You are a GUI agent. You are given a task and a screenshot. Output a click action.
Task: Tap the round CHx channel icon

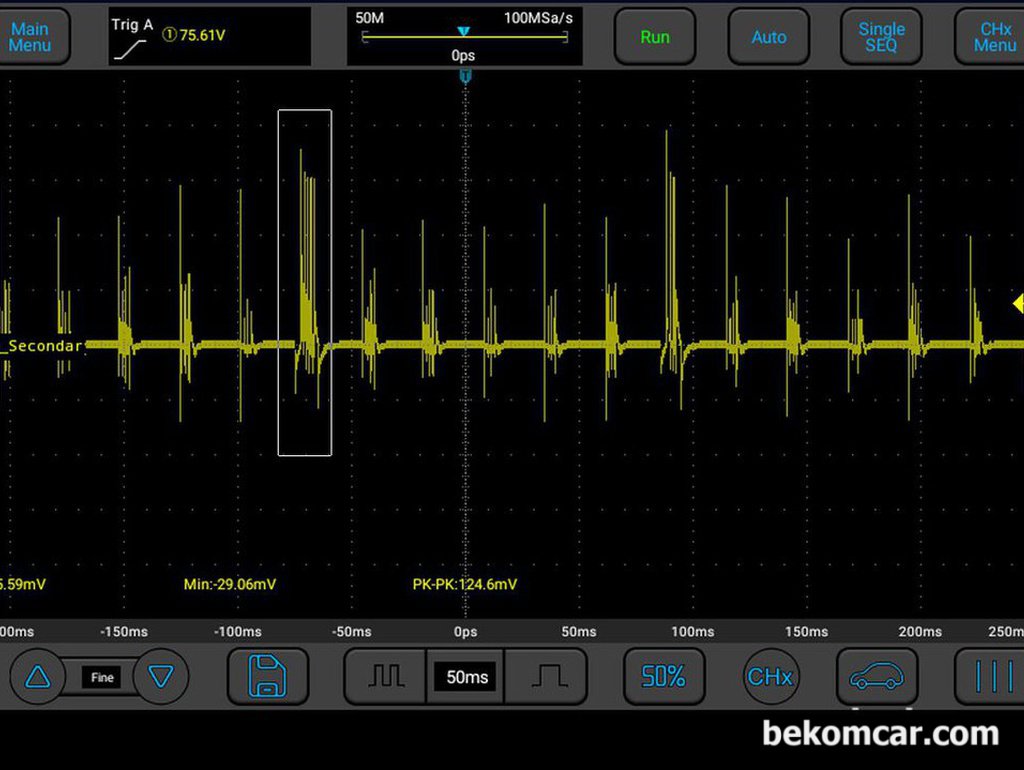point(769,677)
